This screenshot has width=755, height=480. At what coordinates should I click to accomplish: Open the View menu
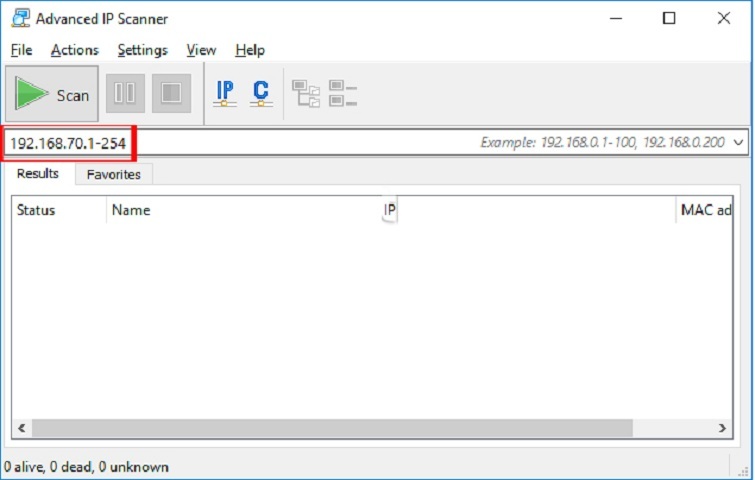[201, 50]
